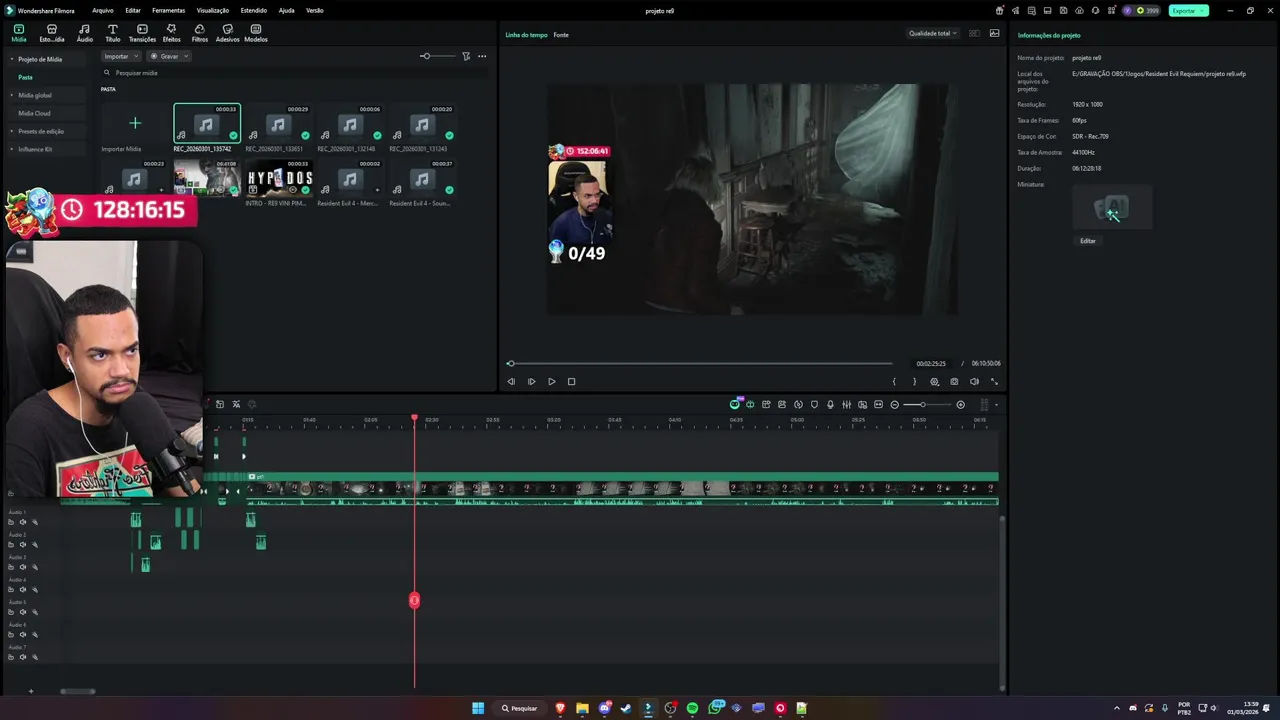Click the timeline zoom slider
Image resolution: width=1280 pixels, height=720 pixels.
coord(927,405)
